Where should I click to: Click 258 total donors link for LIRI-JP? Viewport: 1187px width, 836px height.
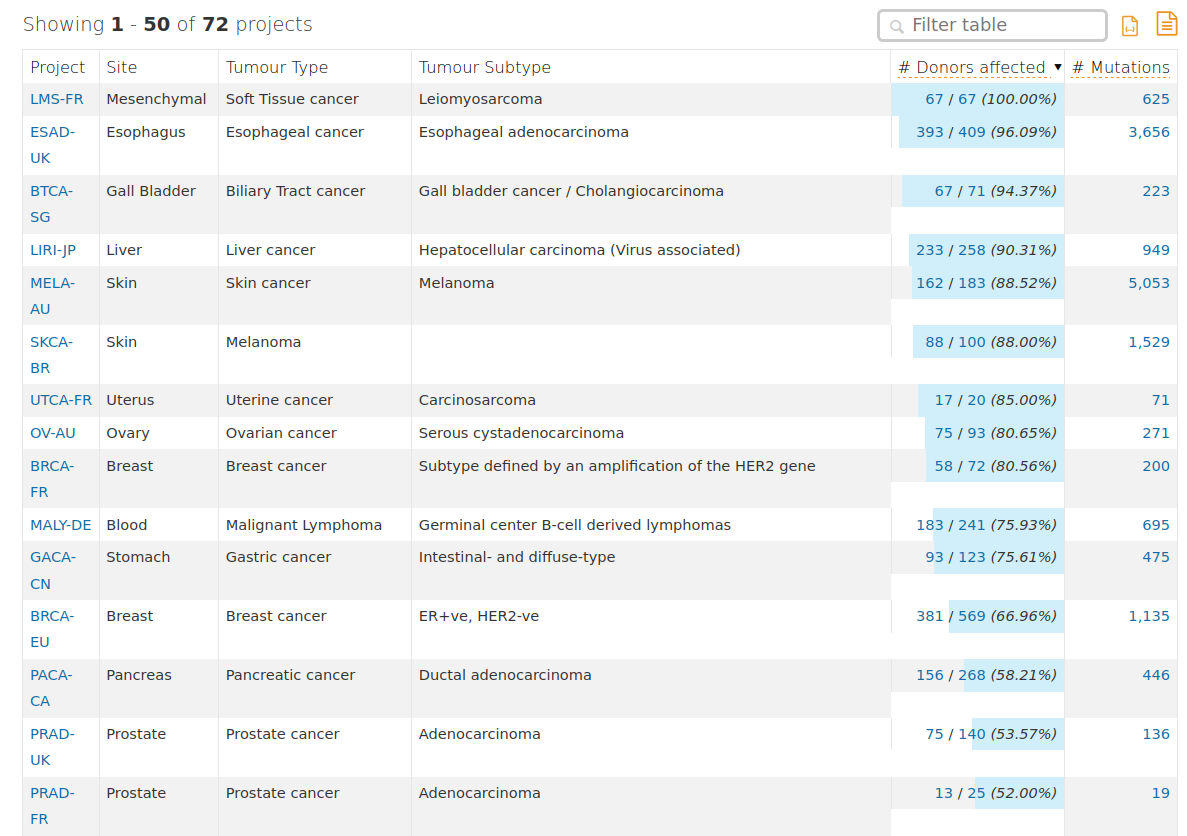[x=972, y=250]
